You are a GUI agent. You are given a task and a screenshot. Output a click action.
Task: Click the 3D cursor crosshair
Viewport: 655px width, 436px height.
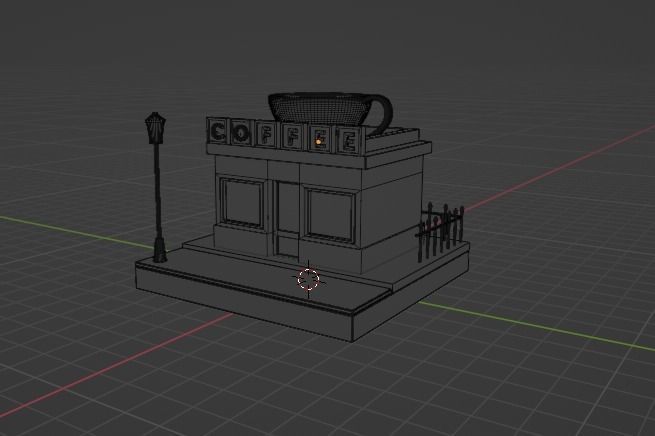(x=309, y=279)
